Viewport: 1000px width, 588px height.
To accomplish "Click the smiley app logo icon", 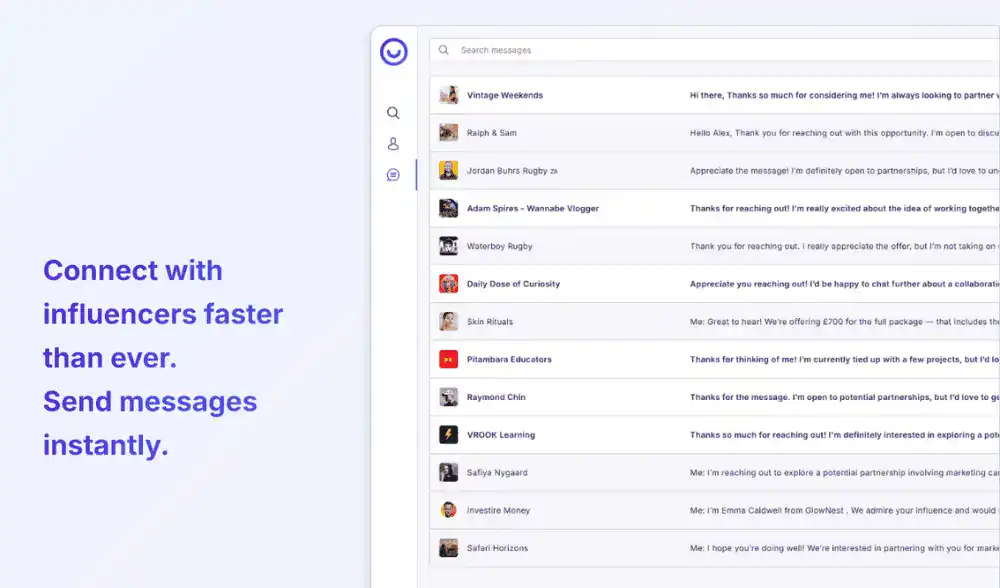I will point(393,52).
